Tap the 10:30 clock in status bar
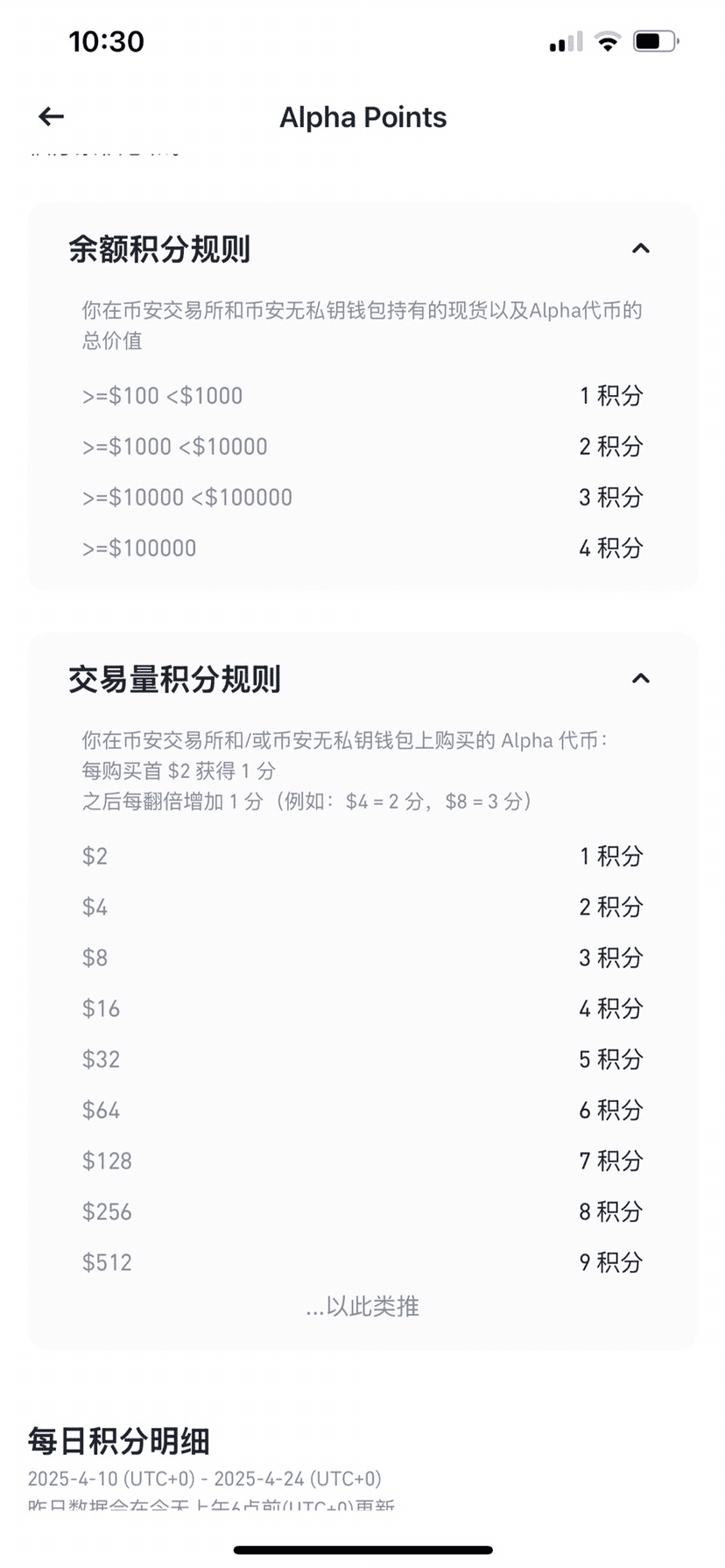 point(106,41)
